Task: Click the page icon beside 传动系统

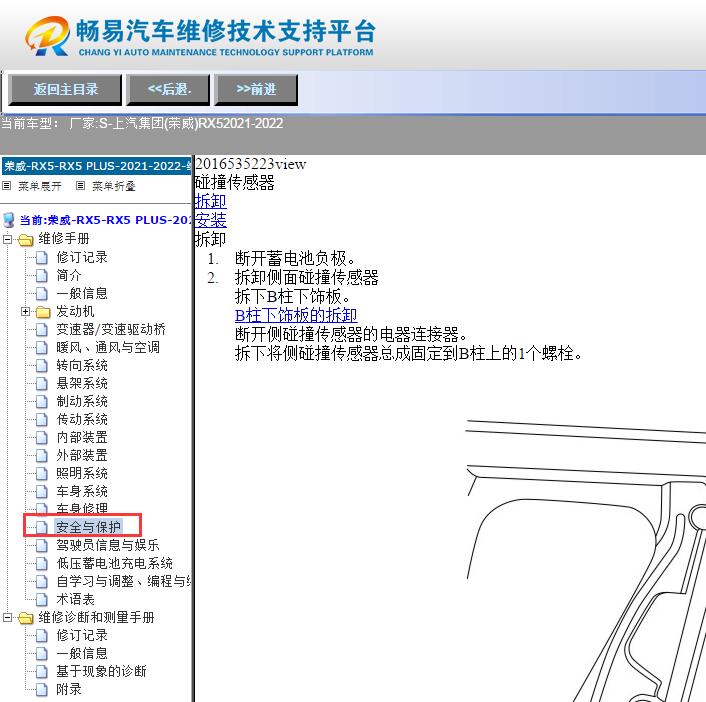Action: [x=41, y=420]
